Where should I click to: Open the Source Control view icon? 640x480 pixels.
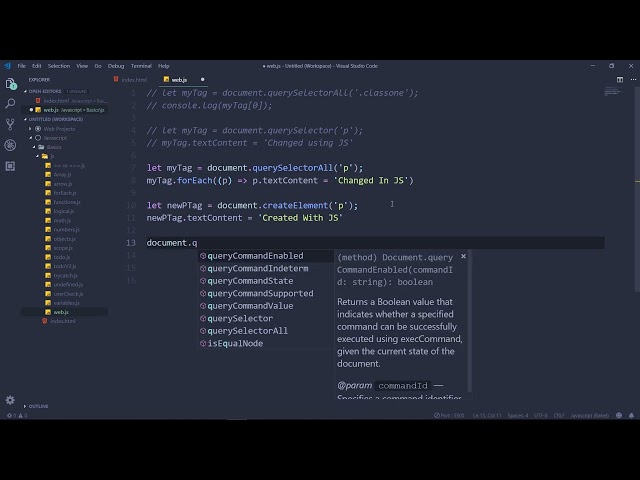[x=11, y=124]
